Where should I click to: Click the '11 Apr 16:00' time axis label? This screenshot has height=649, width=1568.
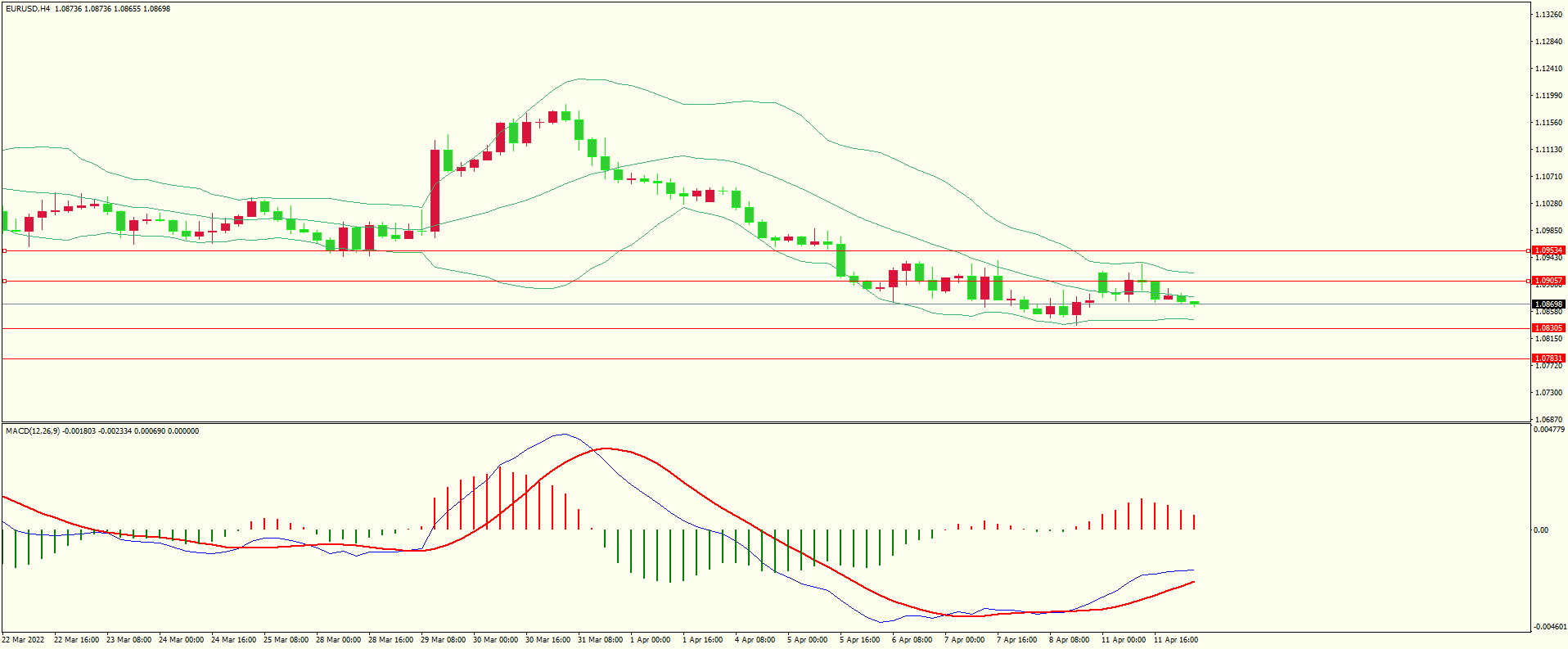click(1176, 640)
